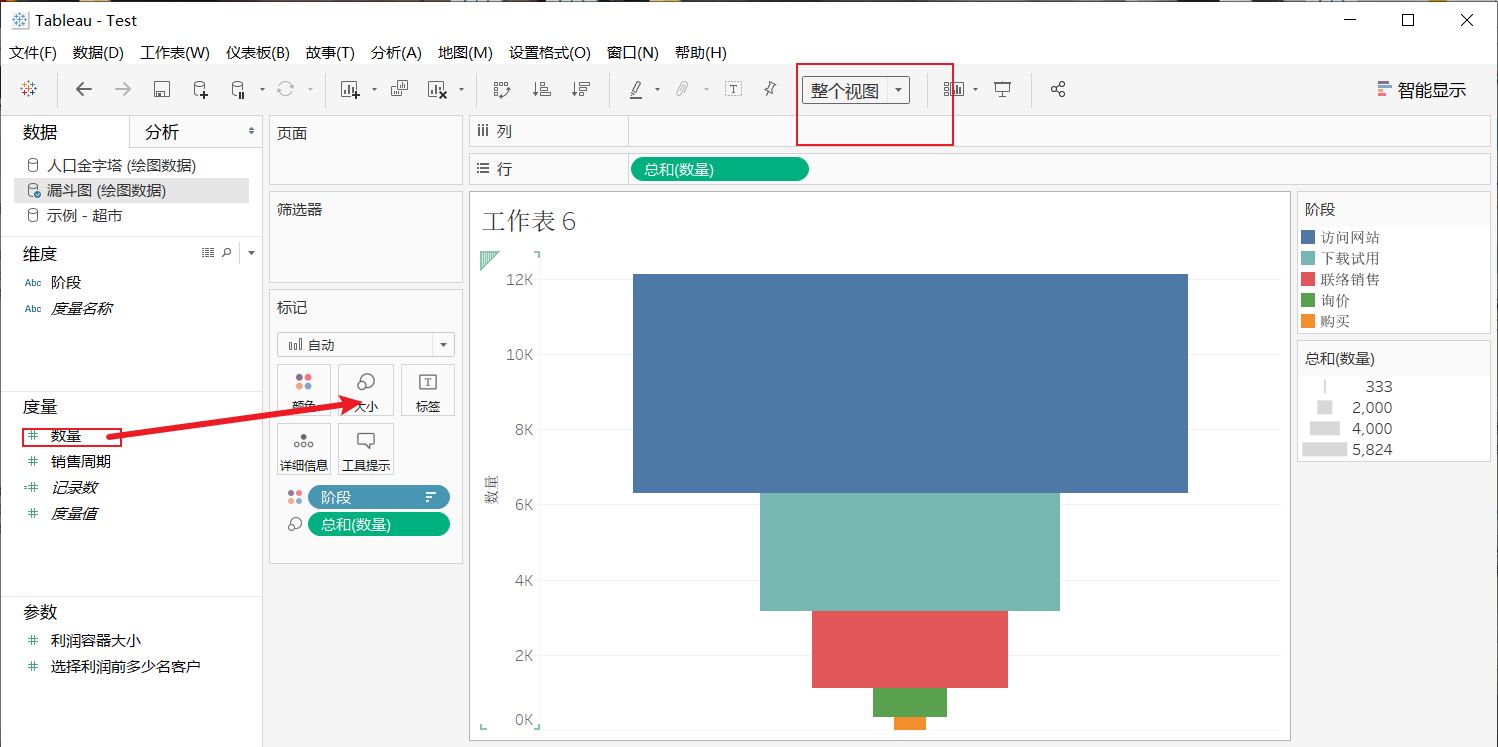Click the 下载试用 teal legend swatch
Screen dimensions: 1498x747
(1307, 258)
